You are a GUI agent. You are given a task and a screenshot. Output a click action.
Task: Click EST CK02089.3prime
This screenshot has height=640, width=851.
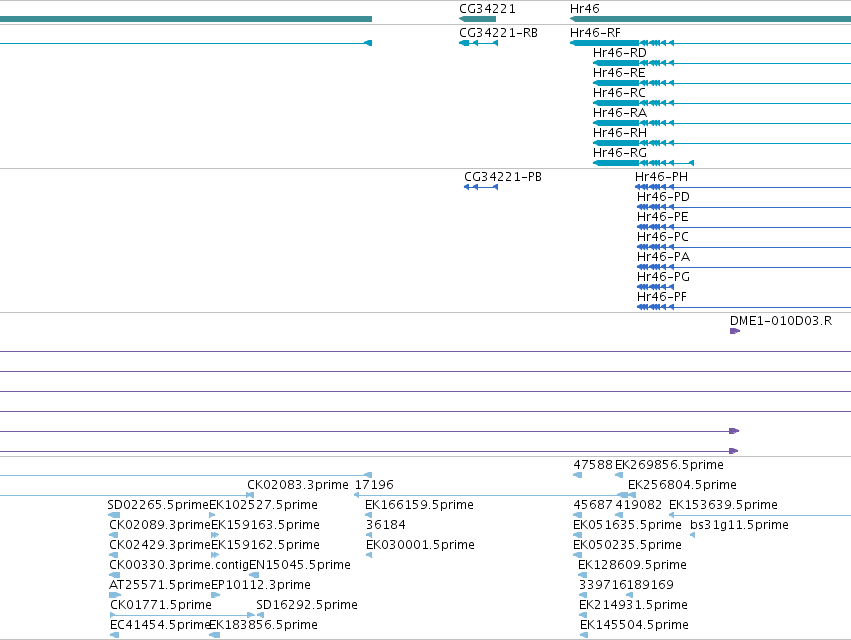coord(160,525)
